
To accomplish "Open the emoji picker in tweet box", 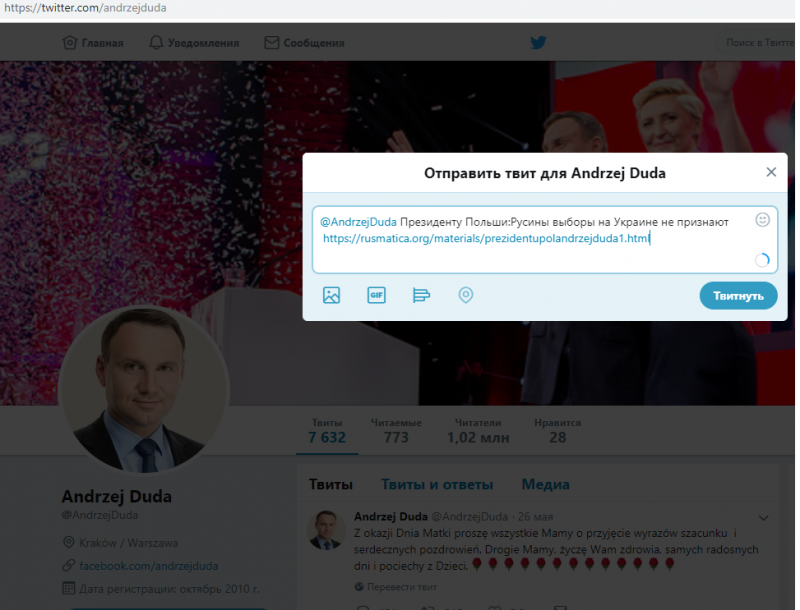I will [x=762, y=220].
